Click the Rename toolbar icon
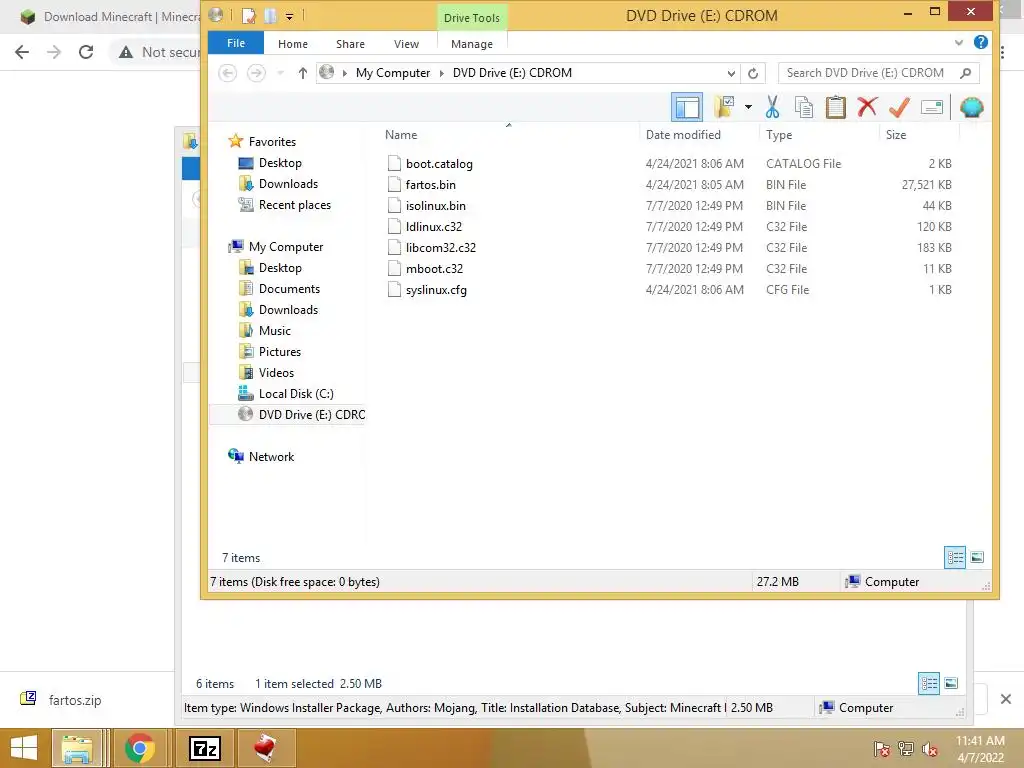 [932, 107]
